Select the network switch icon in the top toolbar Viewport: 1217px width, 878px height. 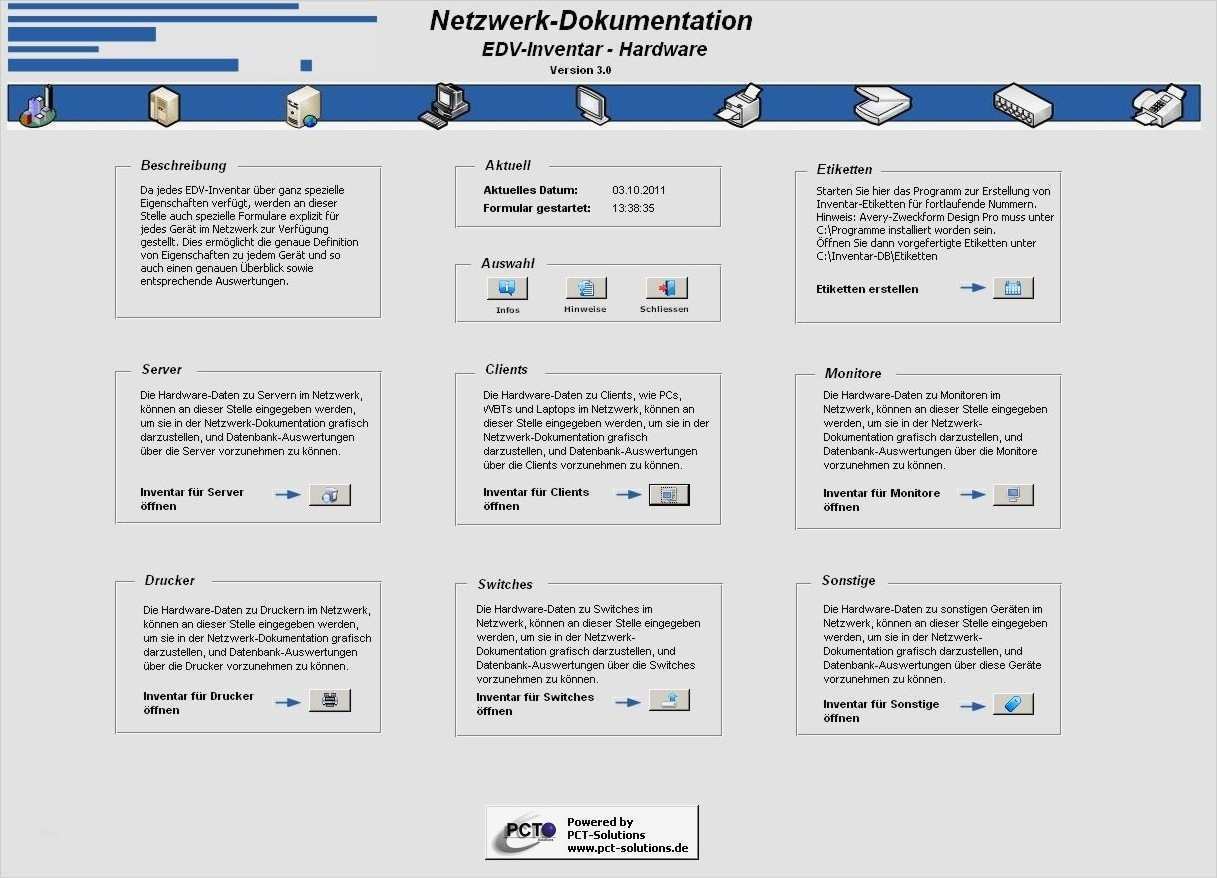coord(1022,104)
